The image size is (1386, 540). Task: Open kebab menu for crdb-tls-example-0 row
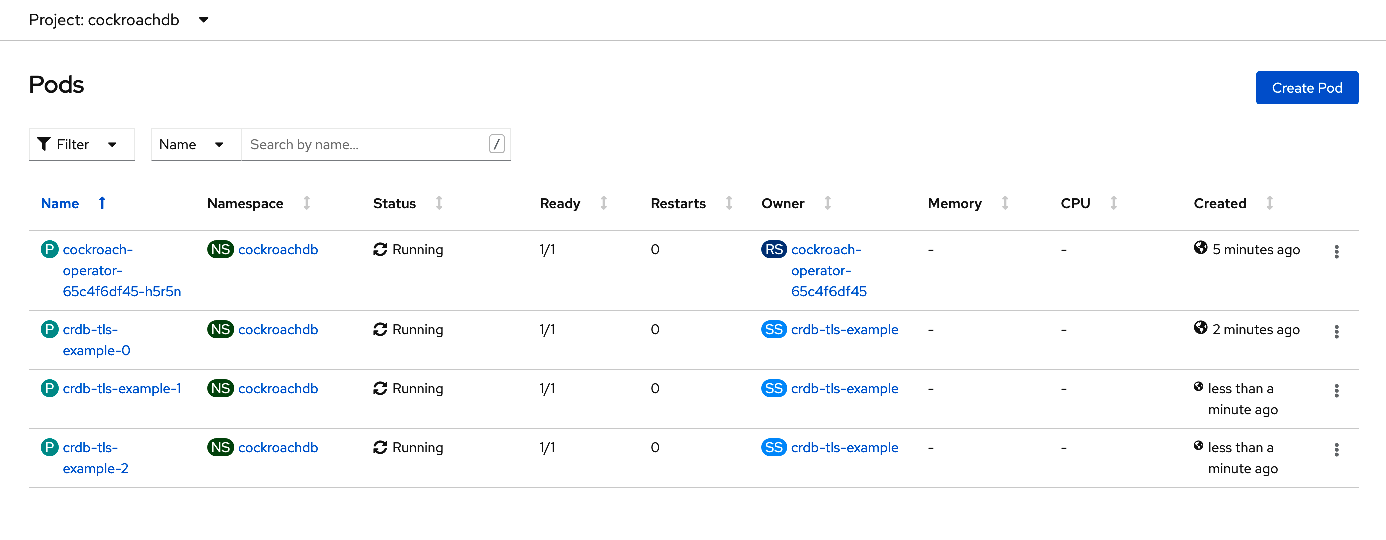(x=1336, y=332)
